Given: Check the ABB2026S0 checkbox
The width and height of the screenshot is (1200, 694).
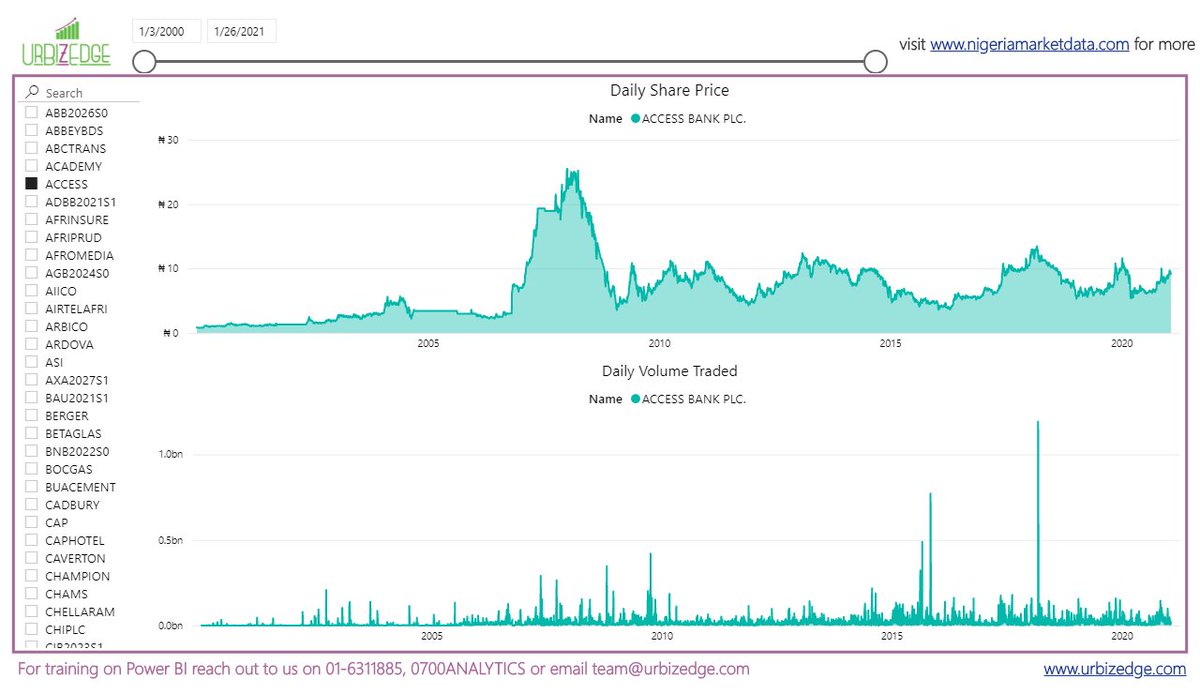Looking at the screenshot, I should click(31, 113).
